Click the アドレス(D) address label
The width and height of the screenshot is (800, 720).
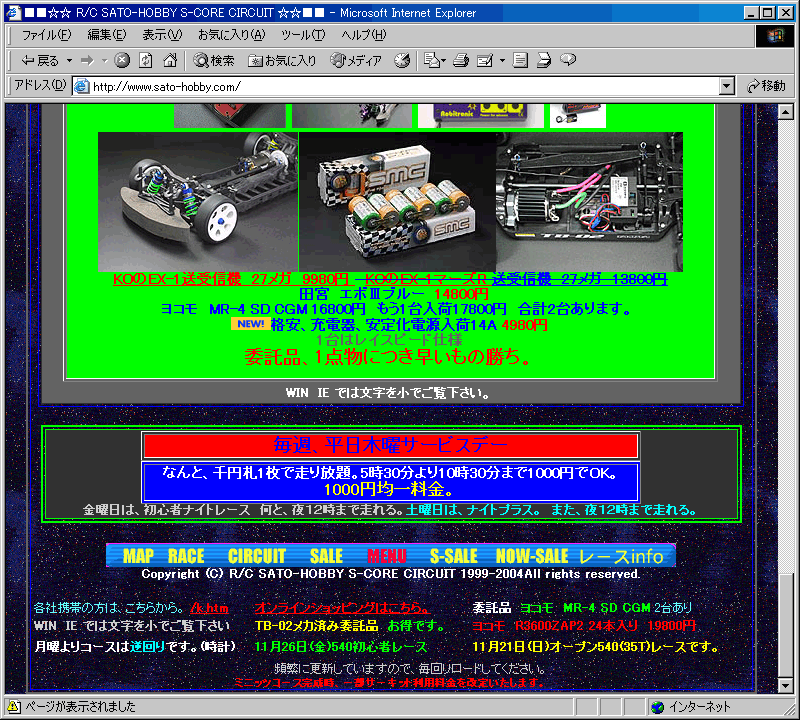coord(40,85)
